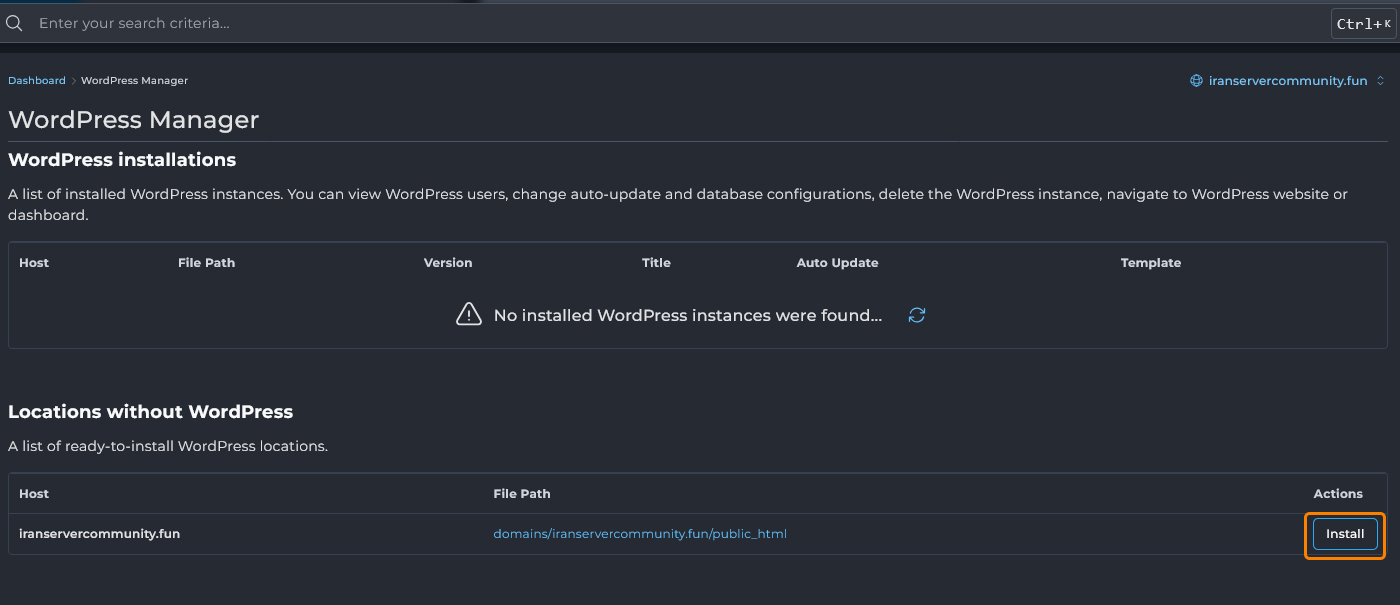Click the Auto Update column header
This screenshot has height=605, width=1400.
(837, 262)
